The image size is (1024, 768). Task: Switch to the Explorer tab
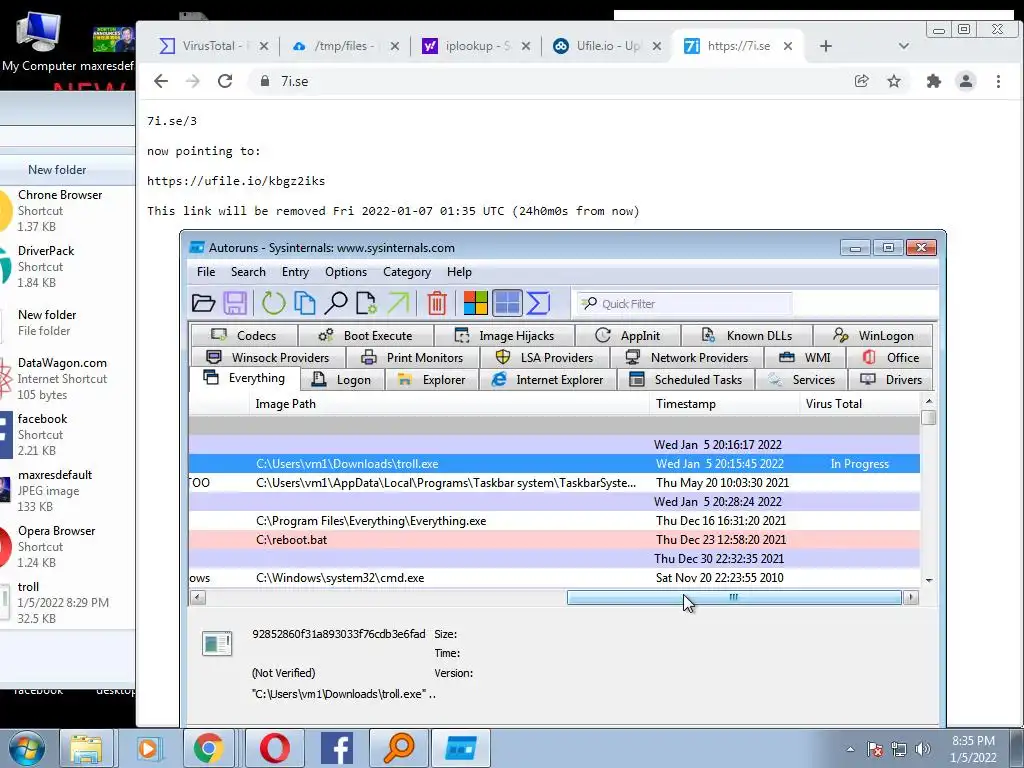(x=432, y=380)
